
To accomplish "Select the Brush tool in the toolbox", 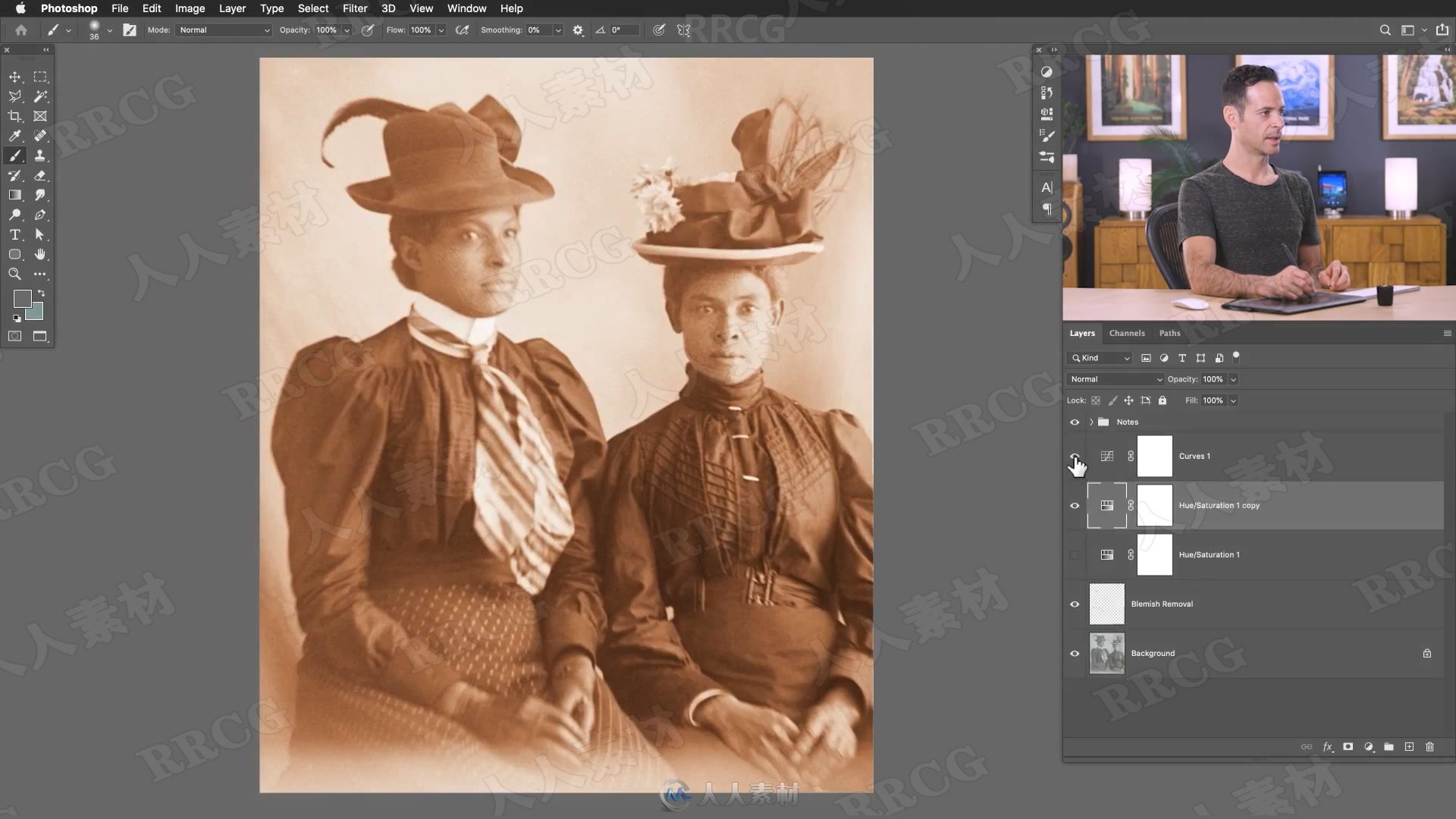I will point(14,155).
